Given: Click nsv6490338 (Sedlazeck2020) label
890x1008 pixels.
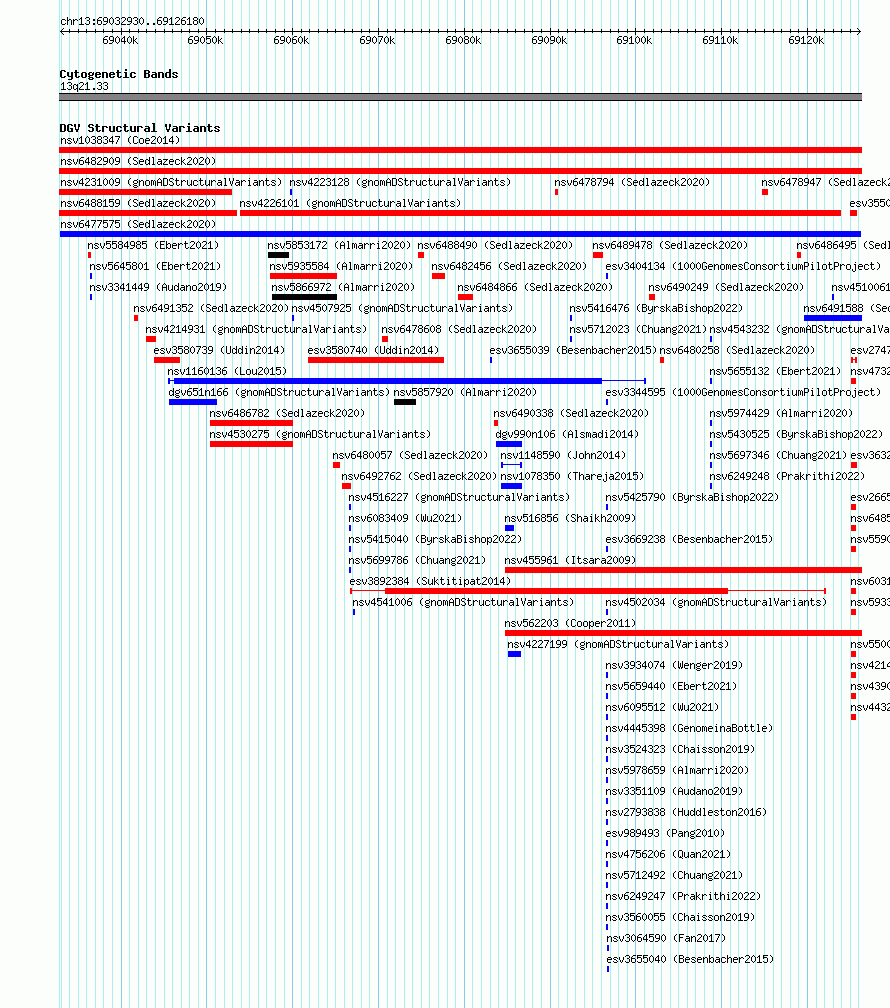Looking at the screenshot, I should (x=571, y=413).
